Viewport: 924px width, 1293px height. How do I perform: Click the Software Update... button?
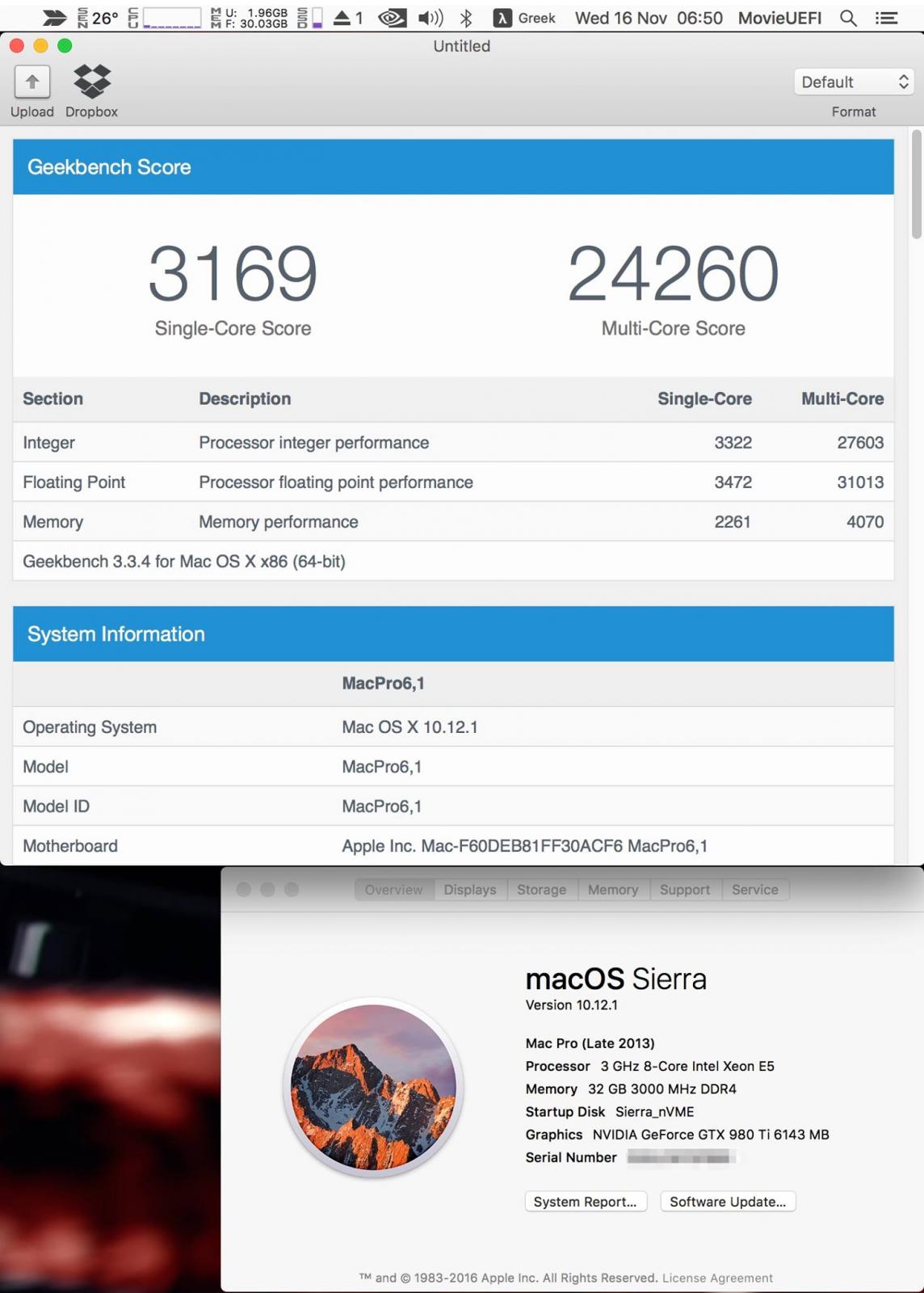(728, 1202)
